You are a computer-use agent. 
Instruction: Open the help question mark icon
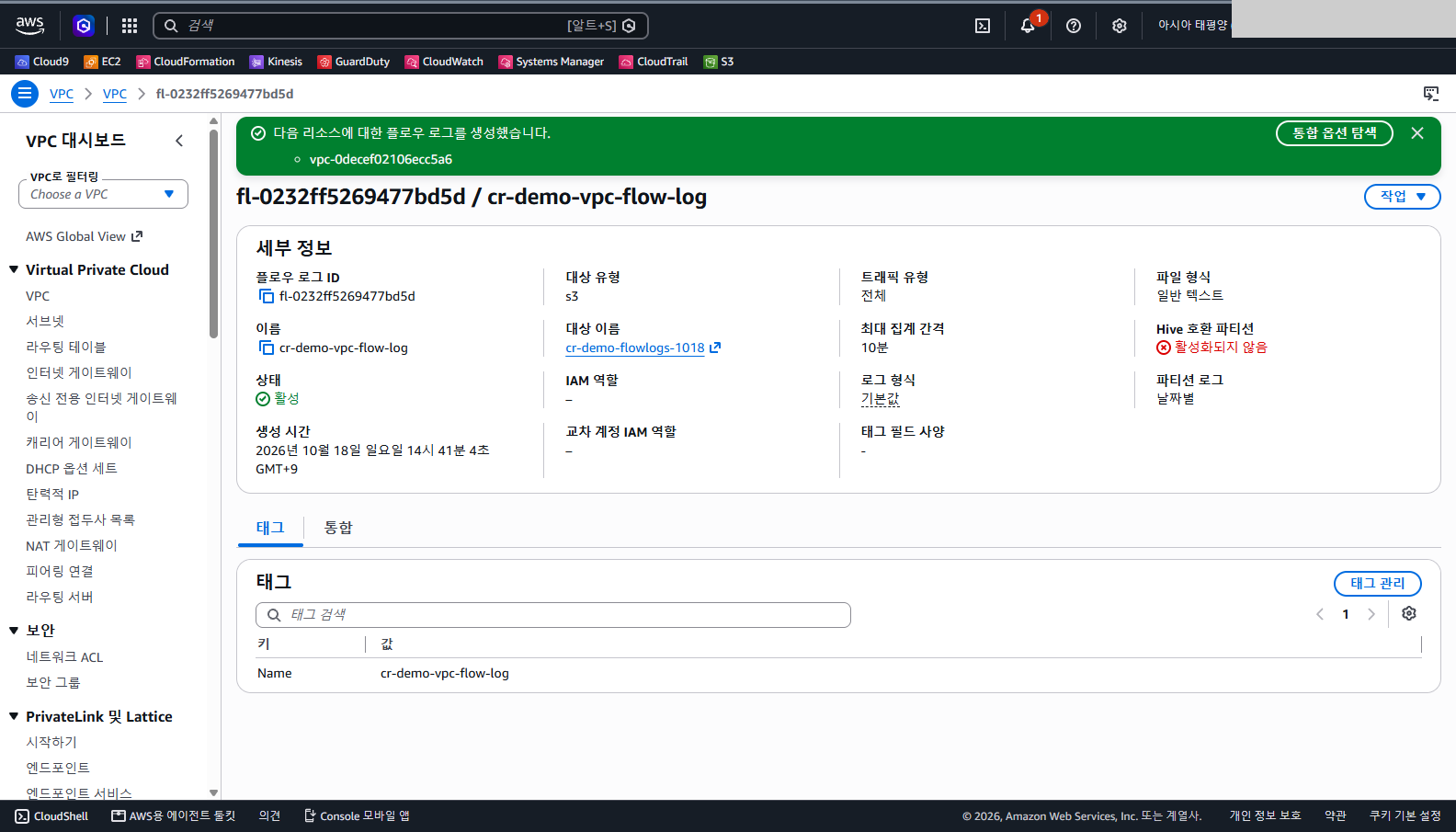[1074, 26]
